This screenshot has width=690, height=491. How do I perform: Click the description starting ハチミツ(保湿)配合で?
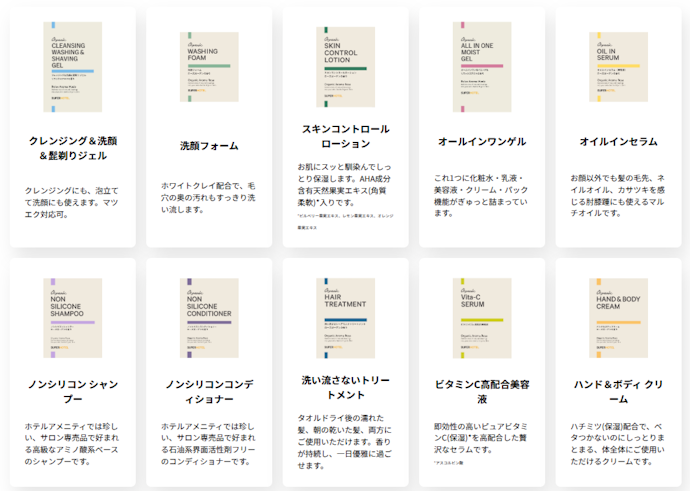[x=617, y=444]
